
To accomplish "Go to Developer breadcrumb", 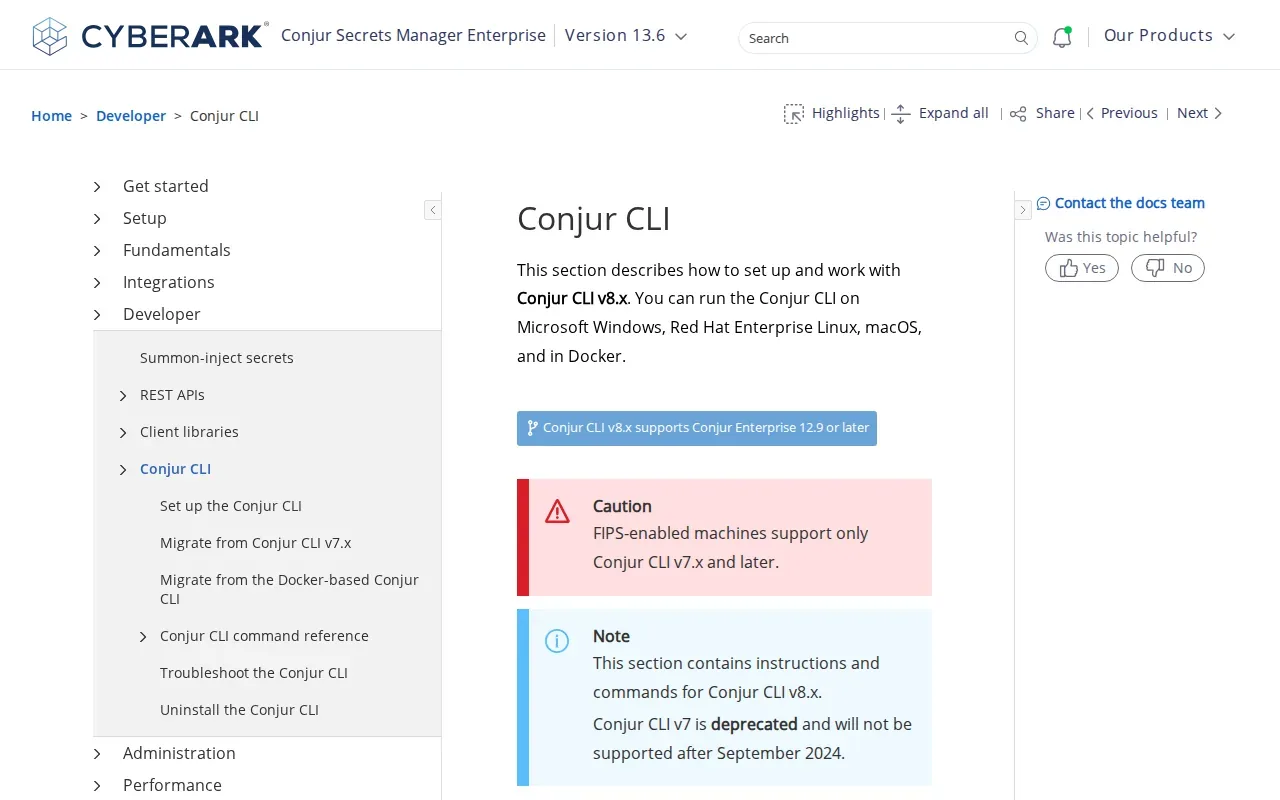I will pos(131,116).
